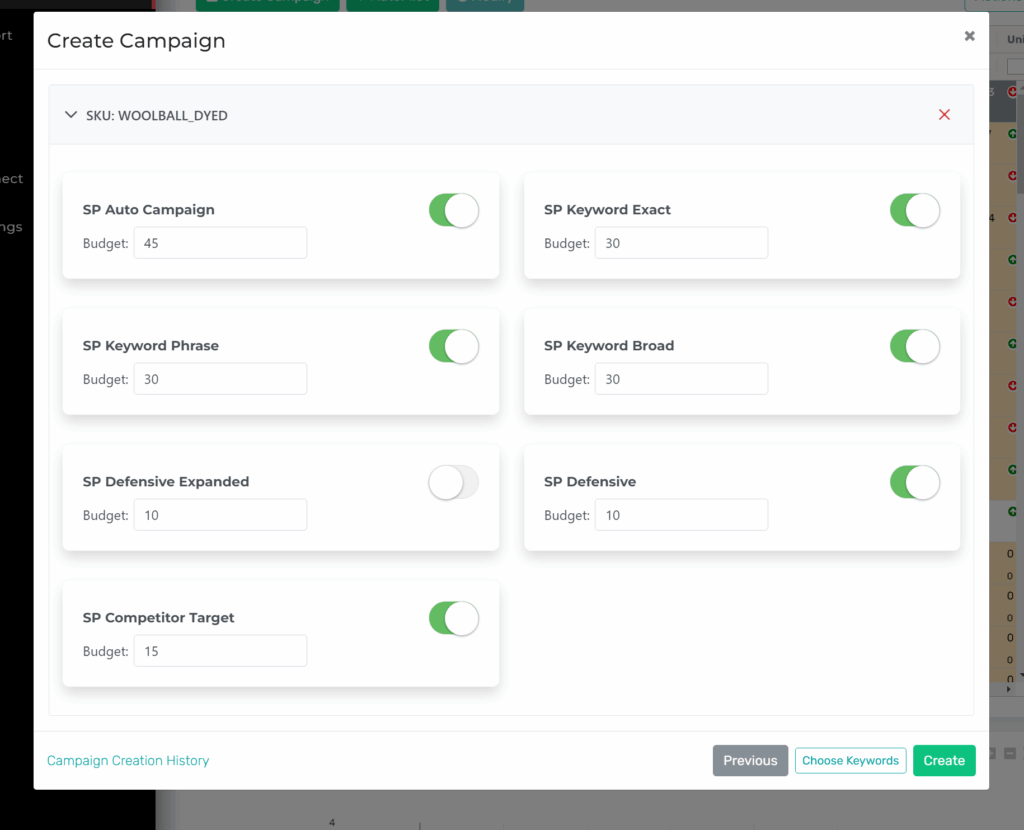Select the SP Keyword Phrase budget field
This screenshot has height=830, width=1024.
coord(220,379)
